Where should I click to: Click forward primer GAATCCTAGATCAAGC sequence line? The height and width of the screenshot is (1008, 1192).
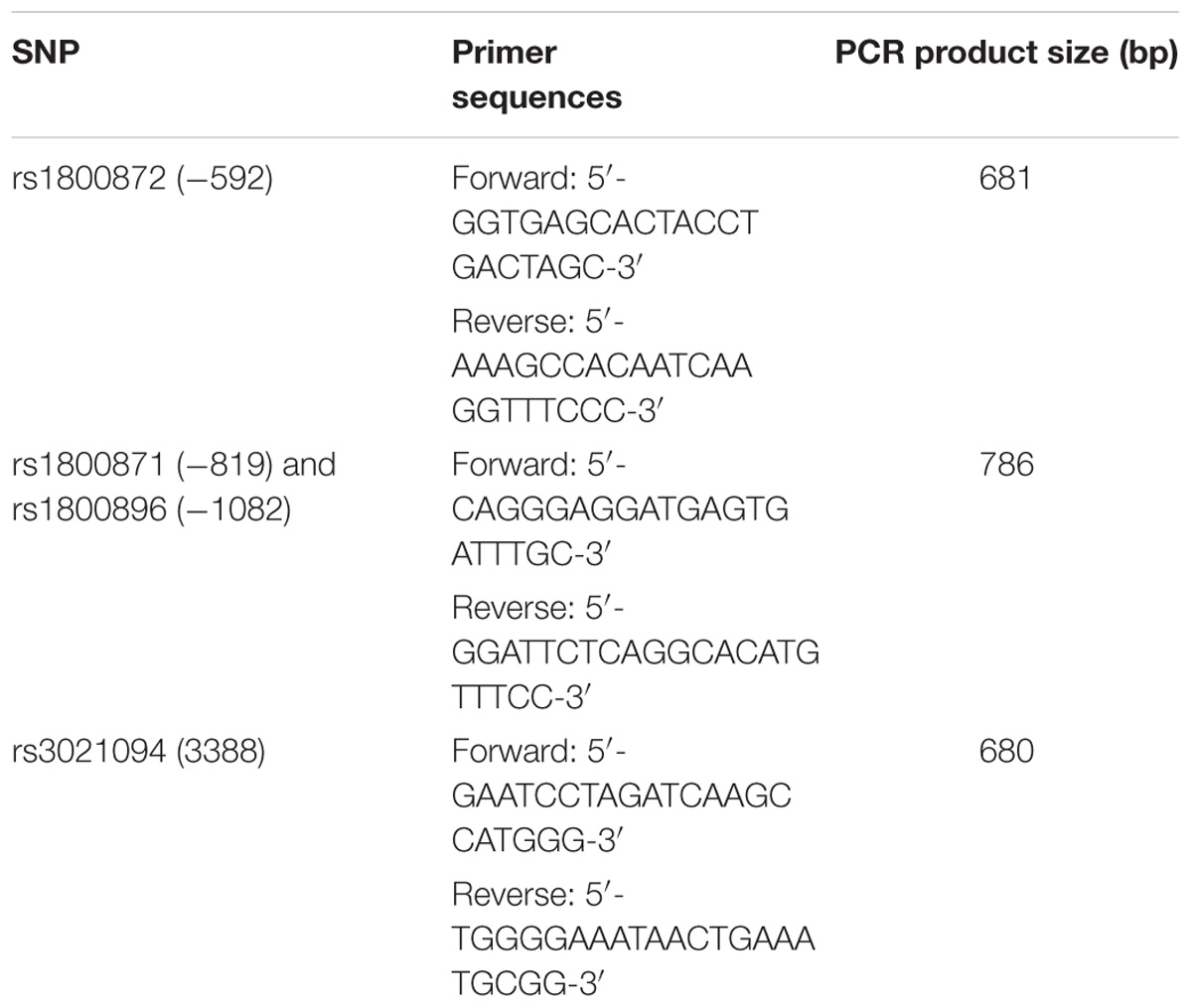point(621,795)
